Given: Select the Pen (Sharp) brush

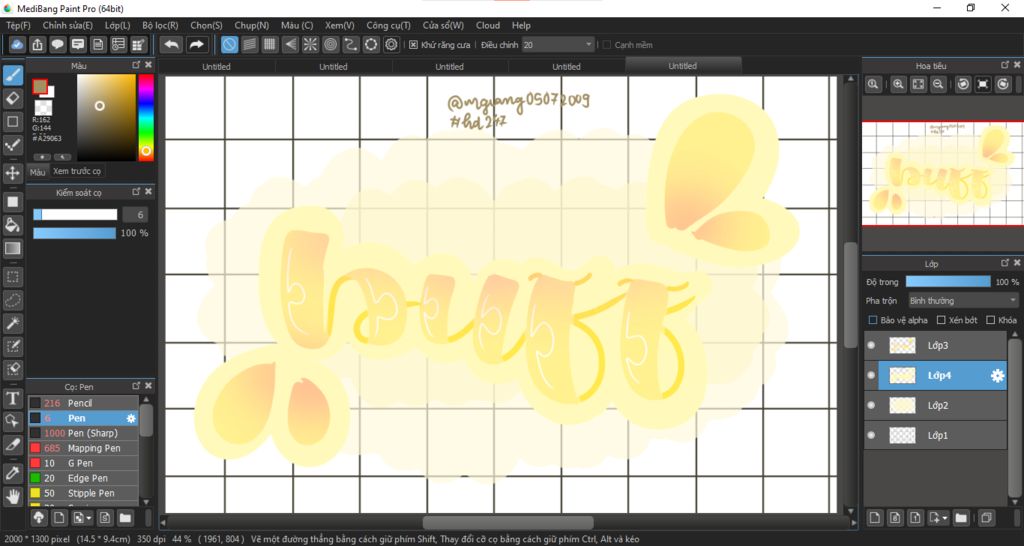Looking at the screenshot, I should [83, 433].
